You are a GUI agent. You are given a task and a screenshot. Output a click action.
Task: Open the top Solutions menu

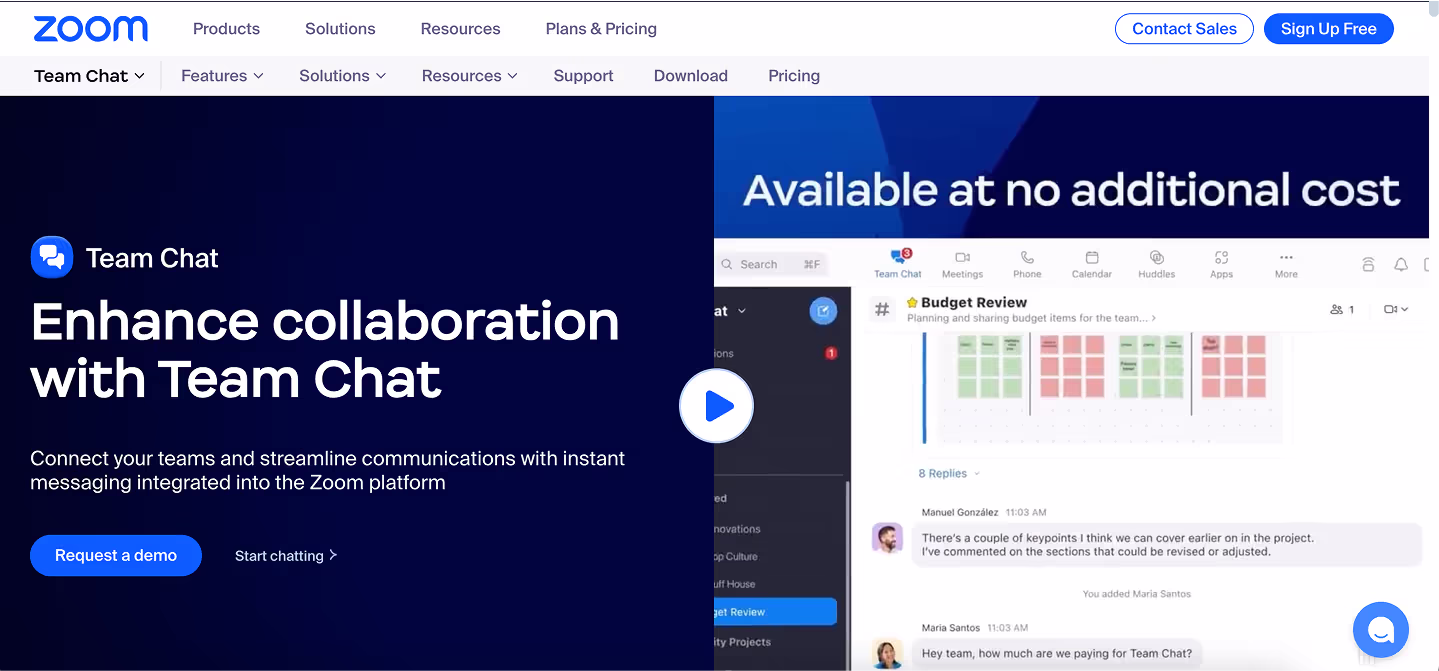(340, 29)
